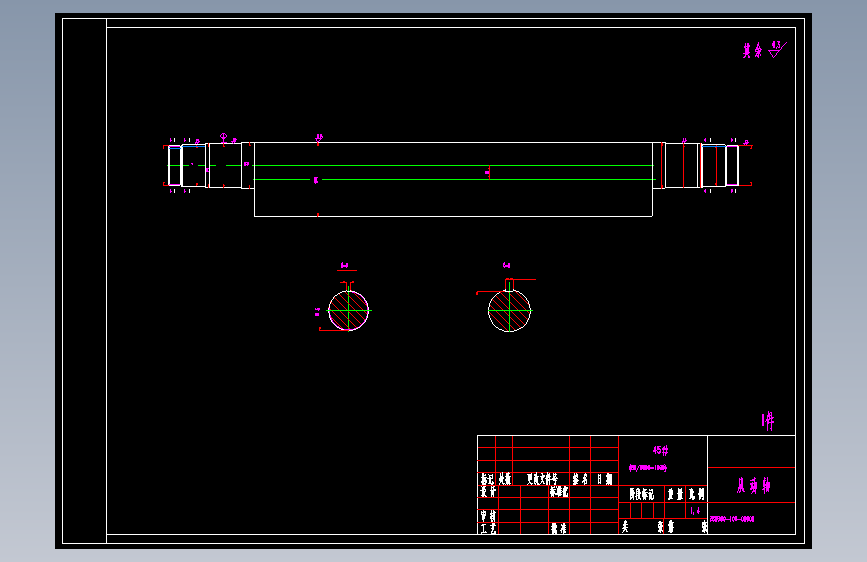The image size is (867, 562).
Task: Select the left hatched cross-section circle
Action: click(x=348, y=310)
